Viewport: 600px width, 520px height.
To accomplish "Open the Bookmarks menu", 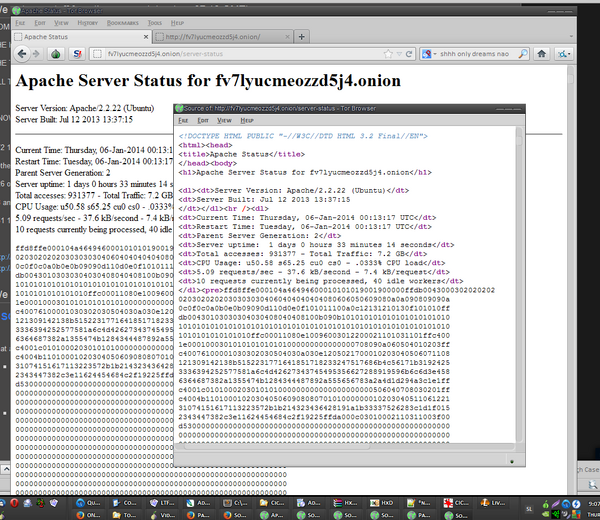I will 122,23.
